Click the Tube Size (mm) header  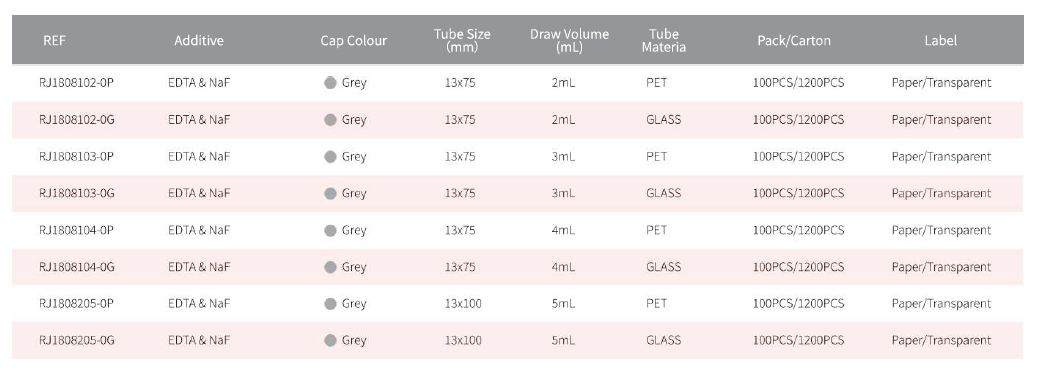(462, 40)
